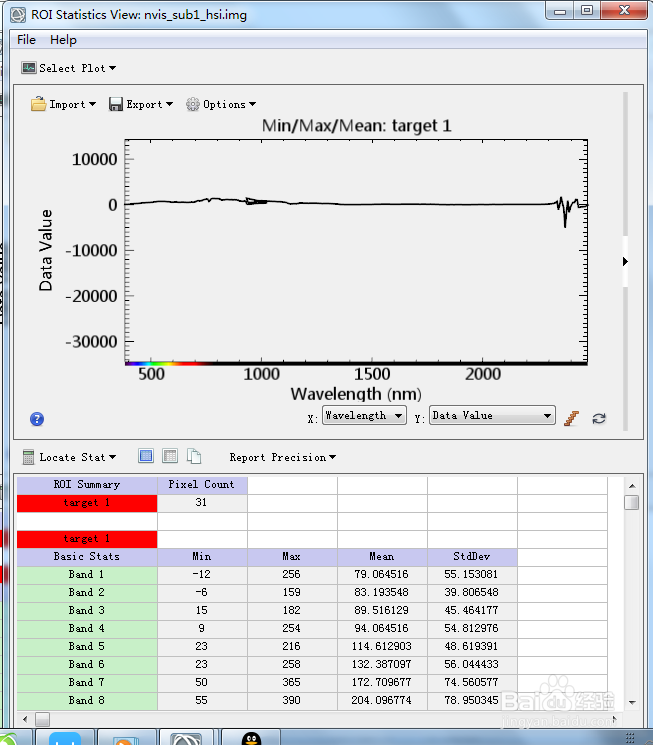
Task: Expand the Options gear dropdown
Action: [221, 104]
